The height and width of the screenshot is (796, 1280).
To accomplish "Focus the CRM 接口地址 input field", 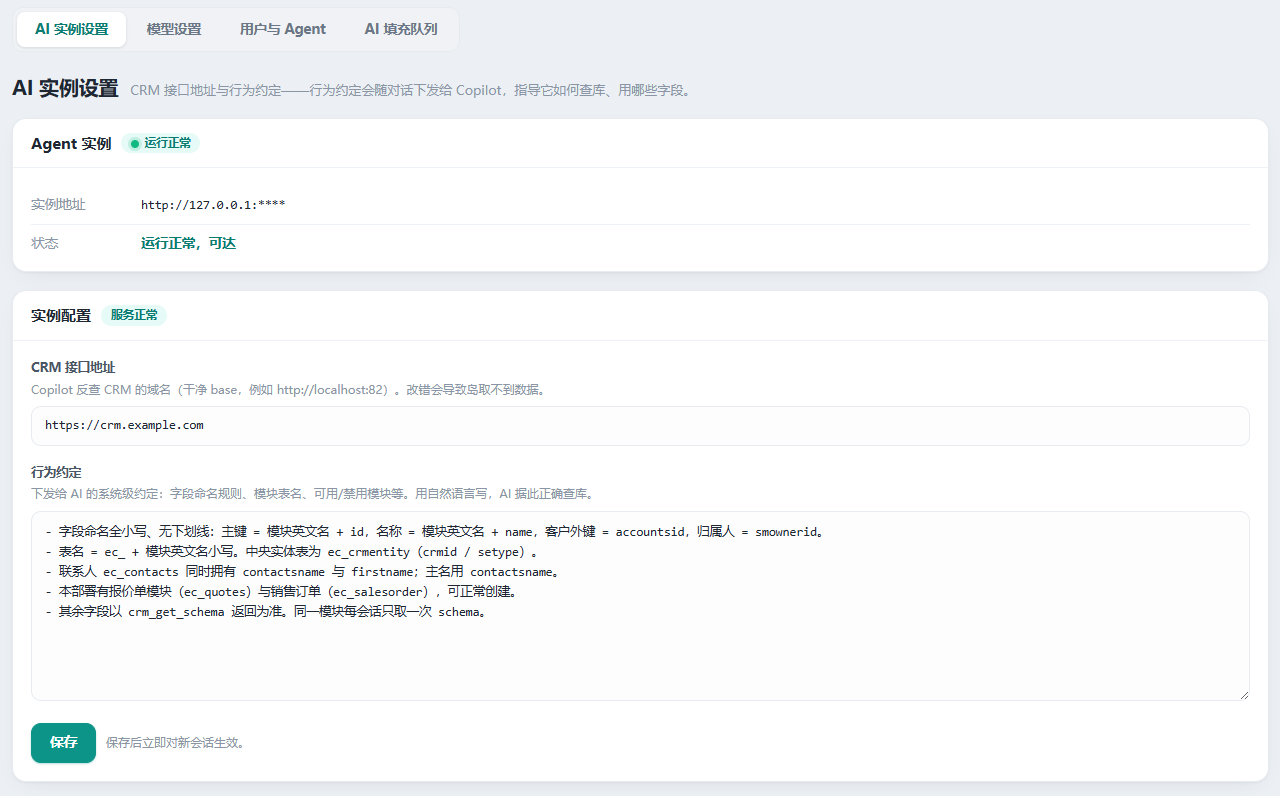I will coord(640,426).
